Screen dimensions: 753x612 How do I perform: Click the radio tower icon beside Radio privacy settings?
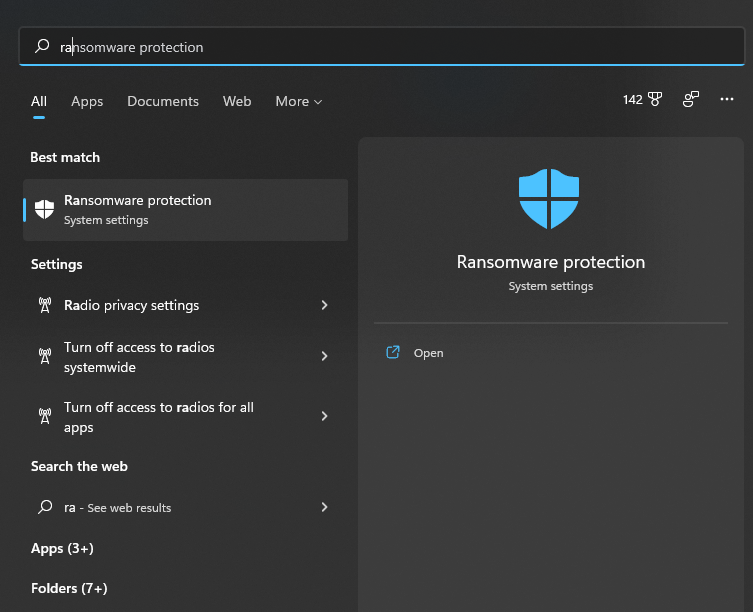tap(45, 305)
